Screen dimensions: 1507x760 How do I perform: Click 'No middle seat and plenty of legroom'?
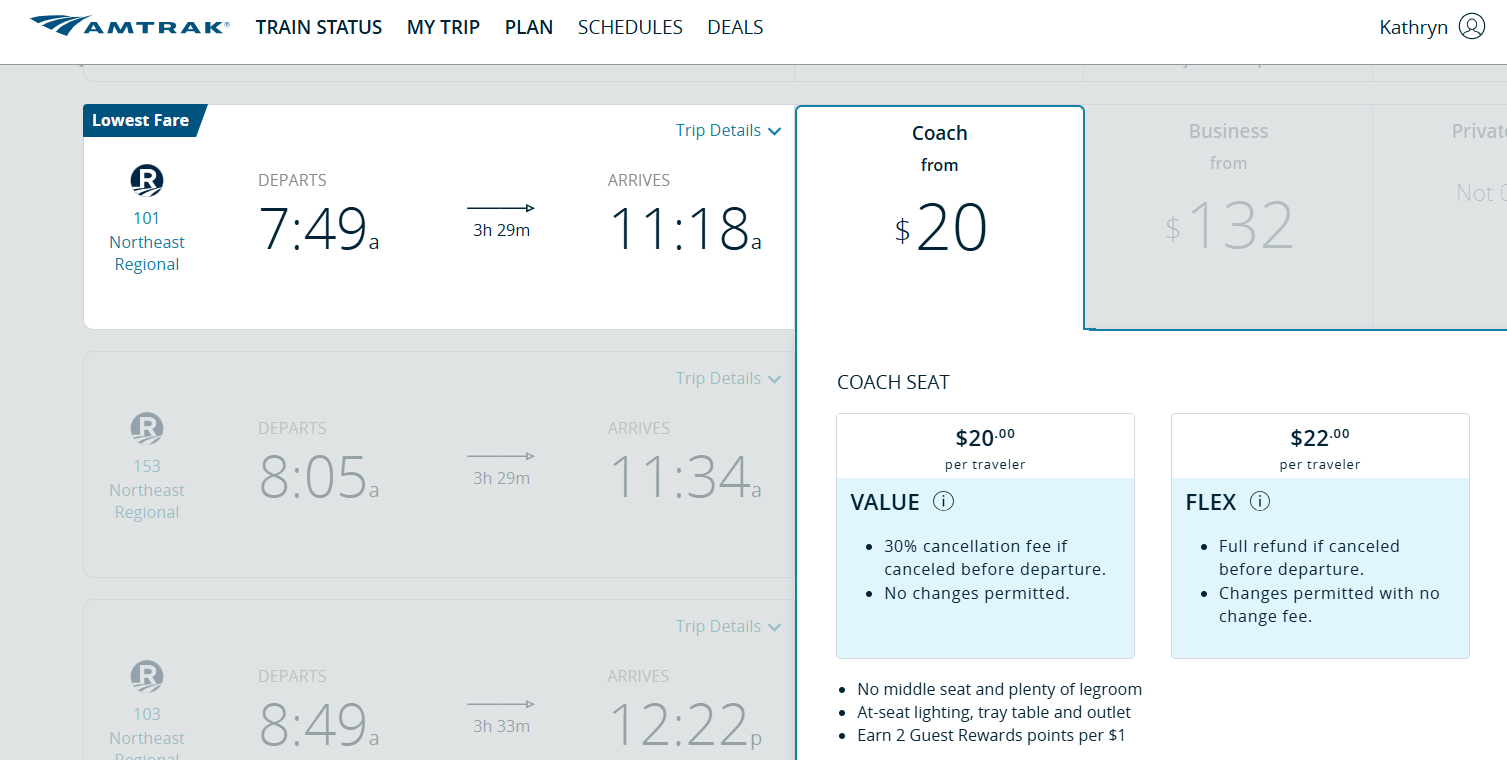[999, 689]
